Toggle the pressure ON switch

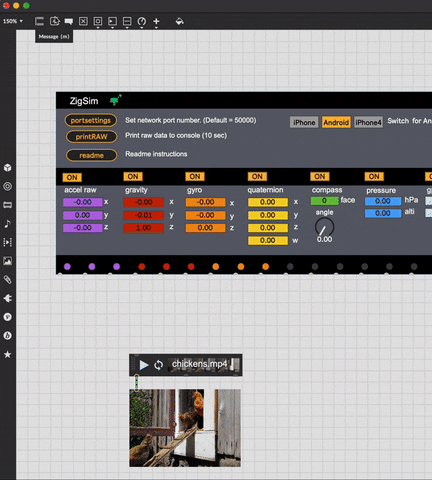point(374,176)
